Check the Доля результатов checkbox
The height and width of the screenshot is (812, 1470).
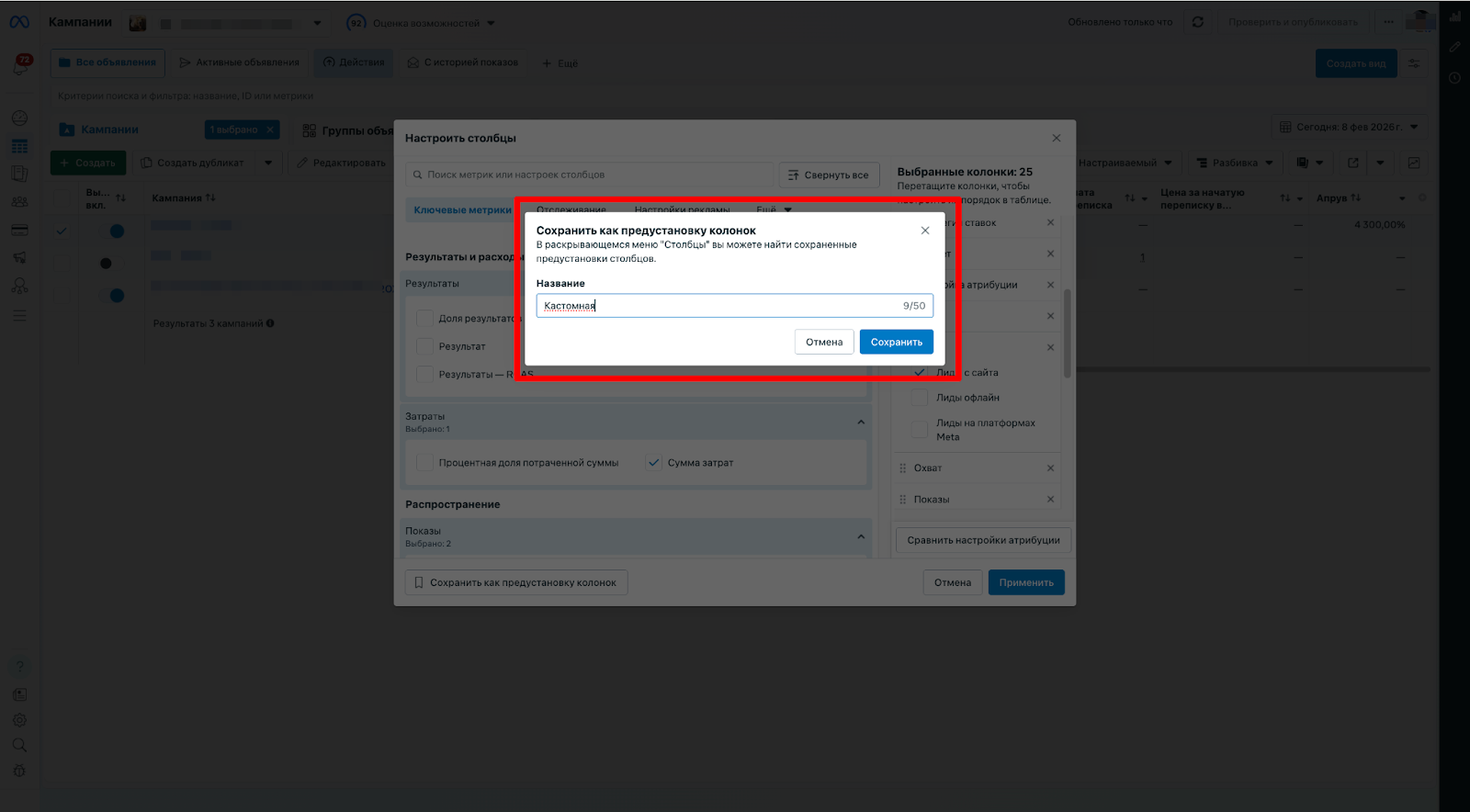click(x=424, y=318)
